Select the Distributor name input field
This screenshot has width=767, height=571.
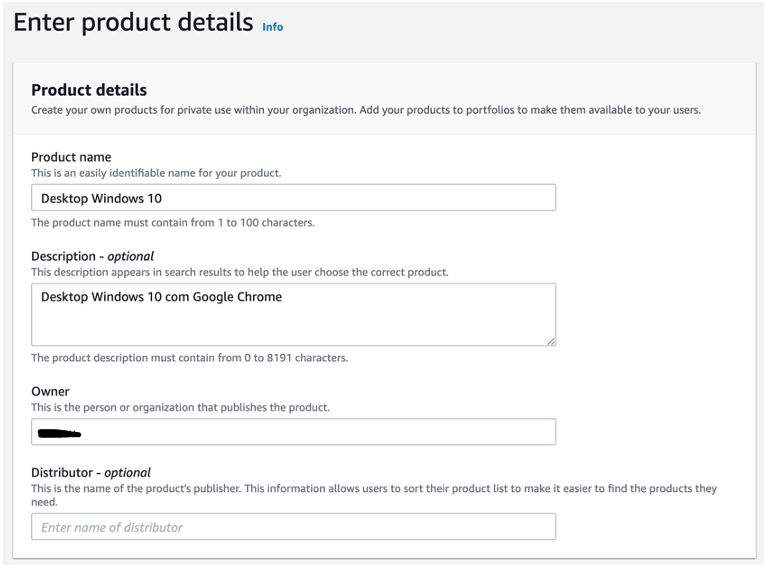point(293,527)
